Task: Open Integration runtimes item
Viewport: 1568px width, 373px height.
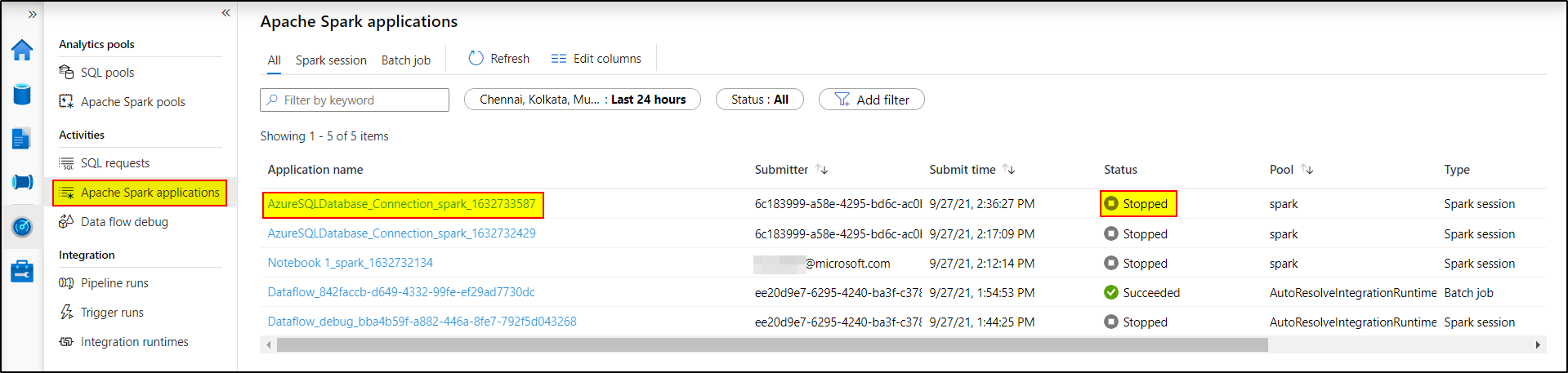Action: click(134, 342)
